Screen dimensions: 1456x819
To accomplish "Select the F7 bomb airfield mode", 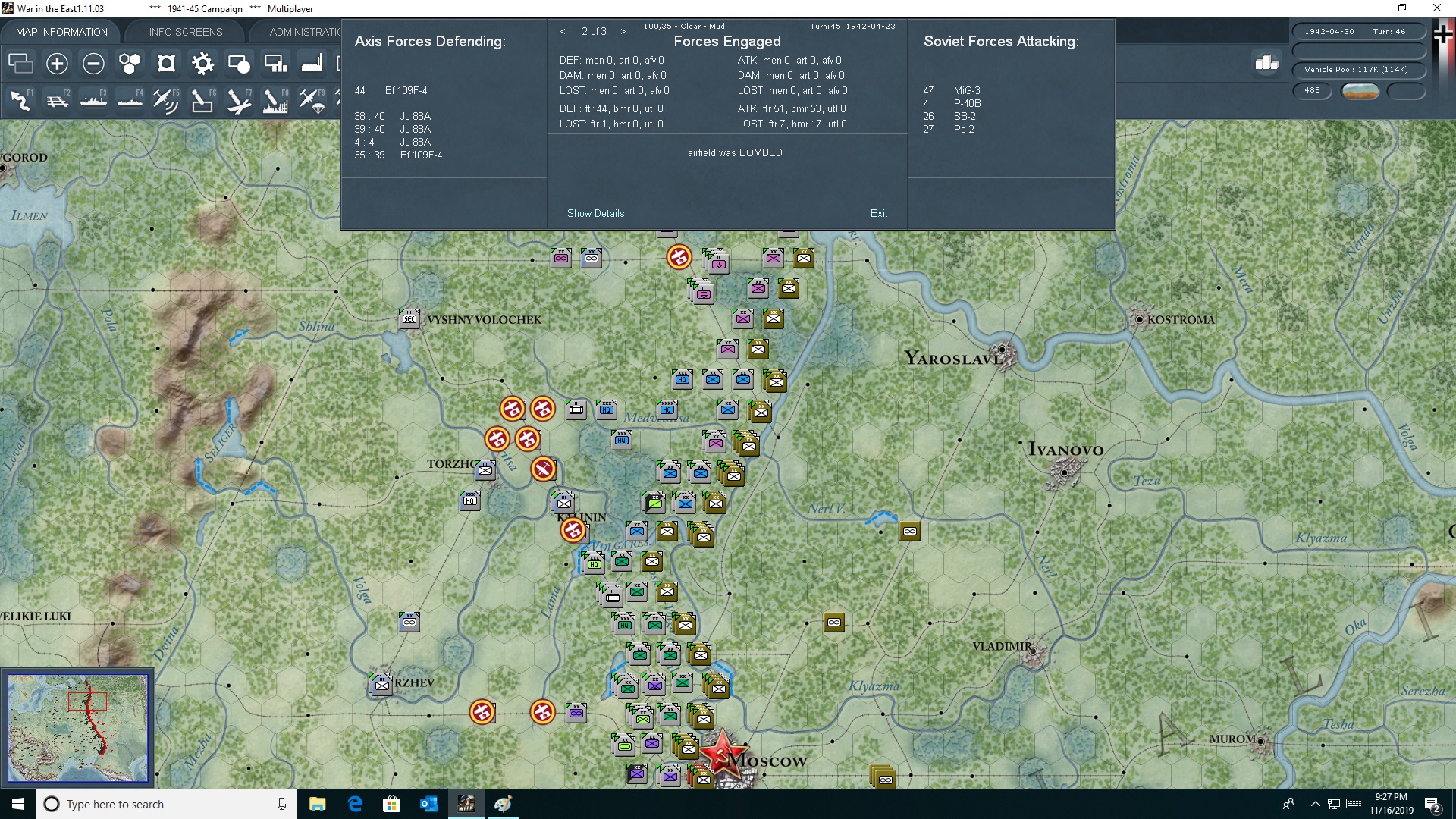I will point(239,100).
